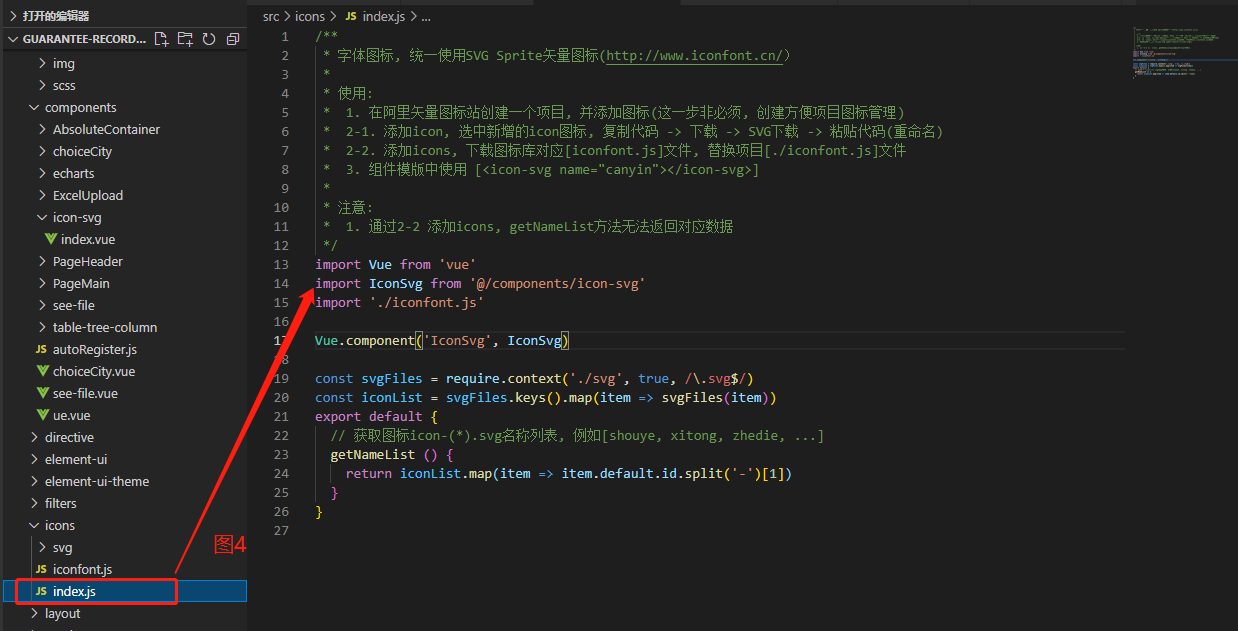Viewport: 1238px width, 631px height.
Task: Open the http://www.iconfont.cn/ link in comment
Action: coord(695,56)
